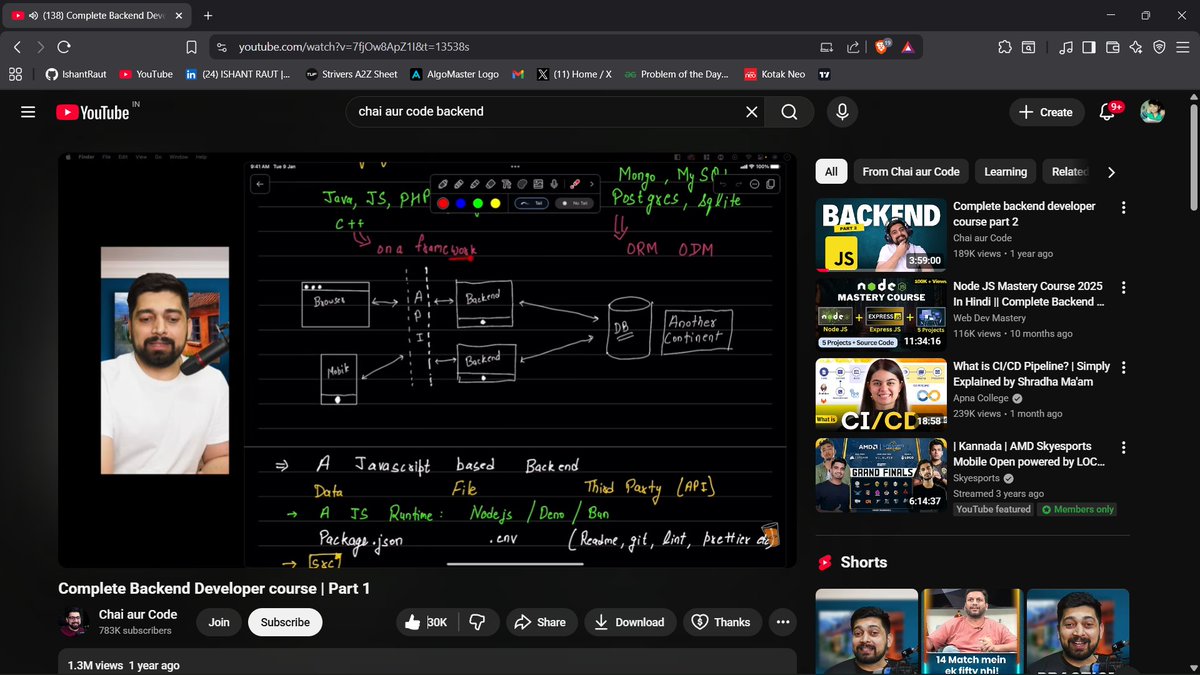1200x675 pixels.
Task: Open the TradingView TV bookmark icon
Action: click(825, 74)
